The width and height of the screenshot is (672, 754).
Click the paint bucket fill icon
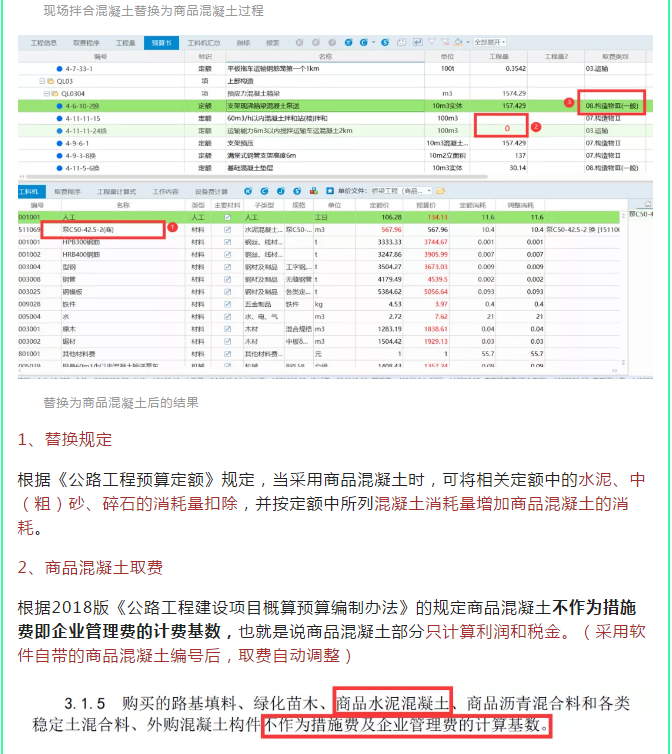click(458, 42)
